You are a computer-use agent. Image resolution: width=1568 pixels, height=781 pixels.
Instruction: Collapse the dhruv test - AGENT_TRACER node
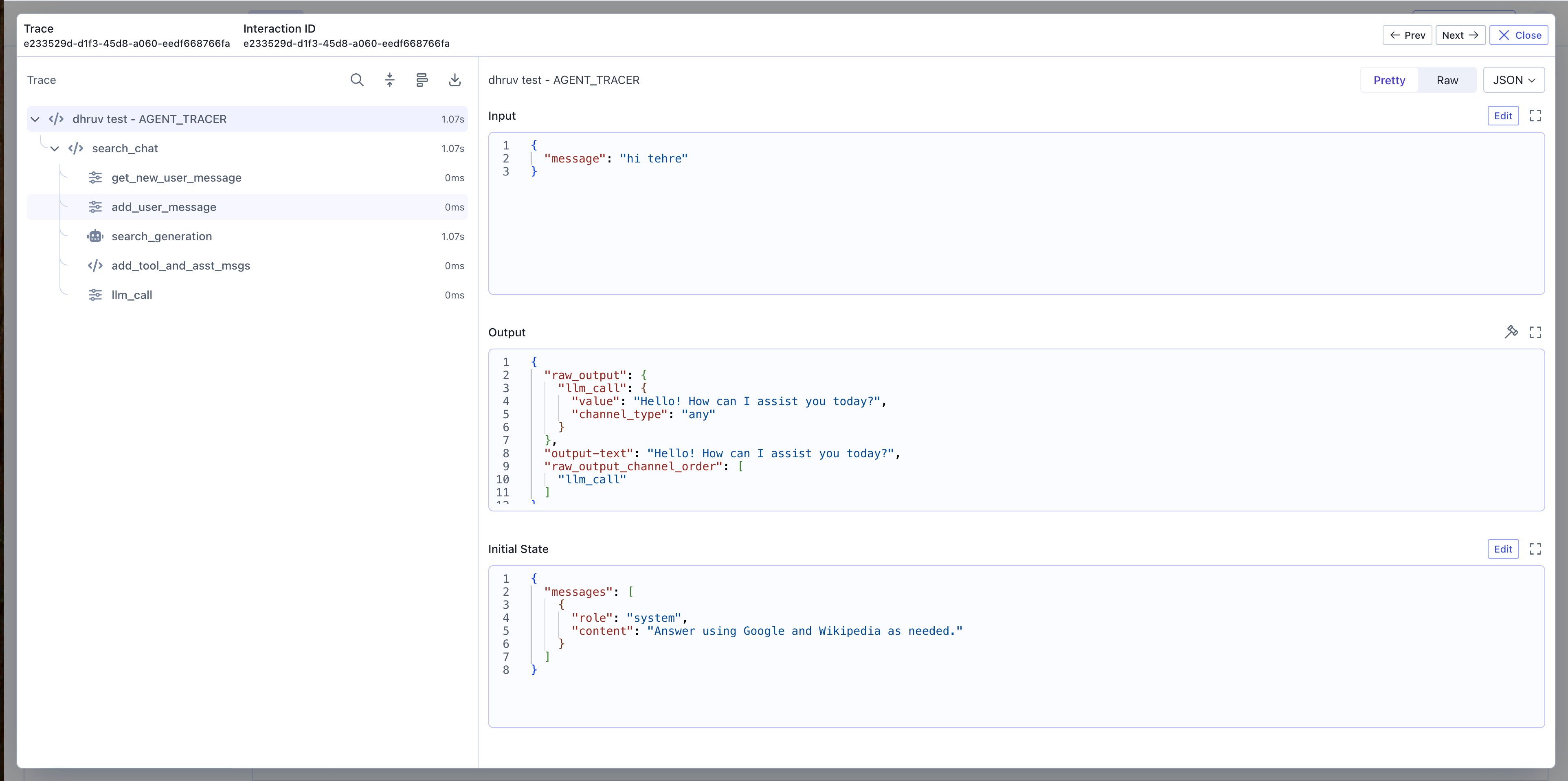pyautogui.click(x=35, y=119)
